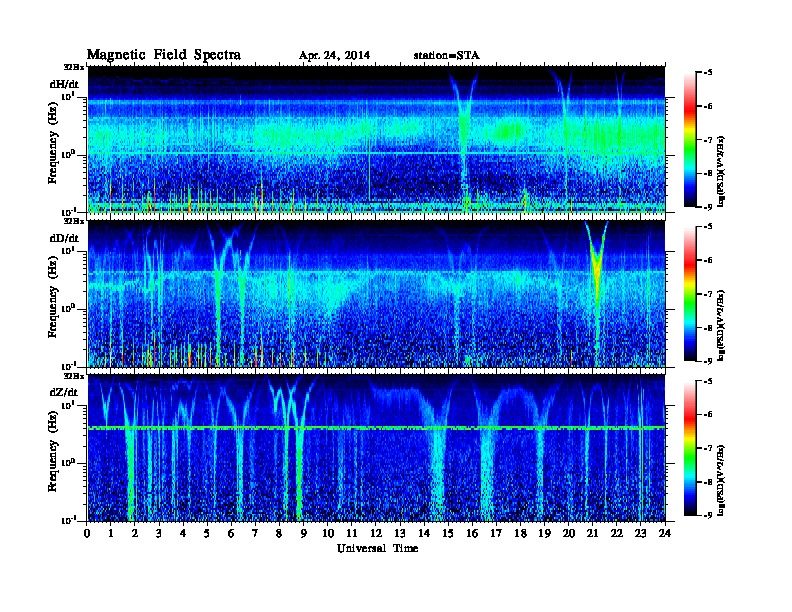The image size is (792, 612).
Task: Click hour tick label "1" on the time axis
Action: pos(111,534)
